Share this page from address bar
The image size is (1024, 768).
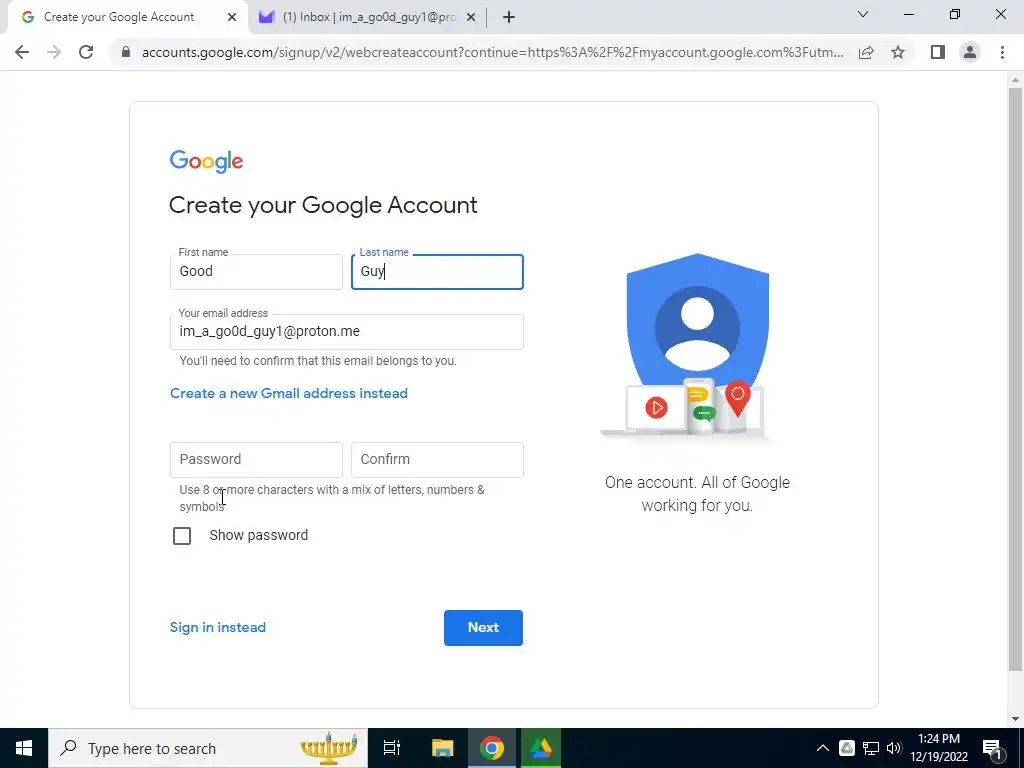(x=866, y=52)
